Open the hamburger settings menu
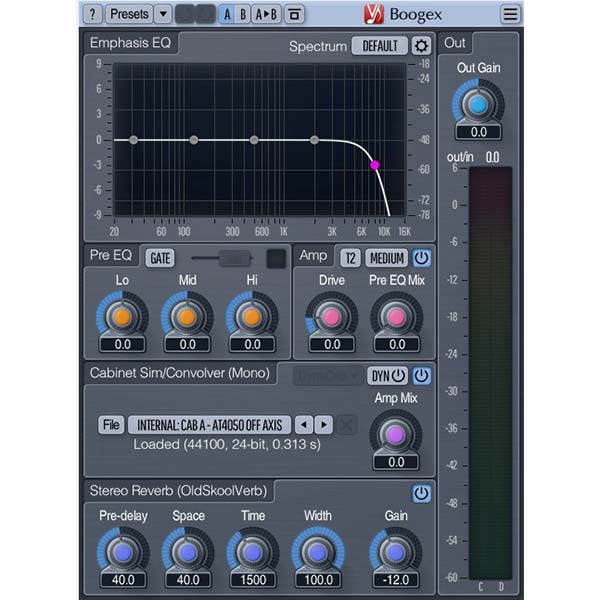Viewport: 600px width, 600px height. pos(510,15)
